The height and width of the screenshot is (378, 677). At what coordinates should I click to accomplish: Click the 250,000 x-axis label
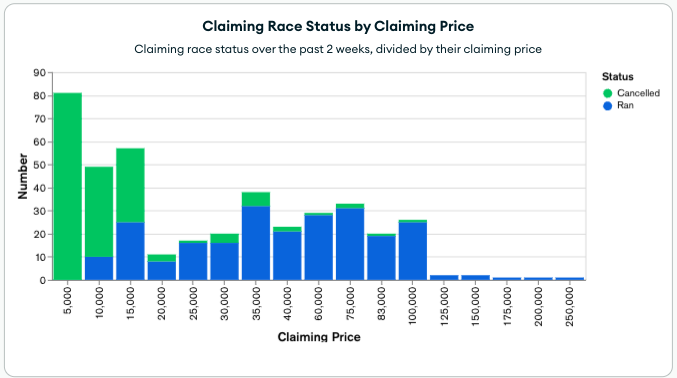point(569,307)
